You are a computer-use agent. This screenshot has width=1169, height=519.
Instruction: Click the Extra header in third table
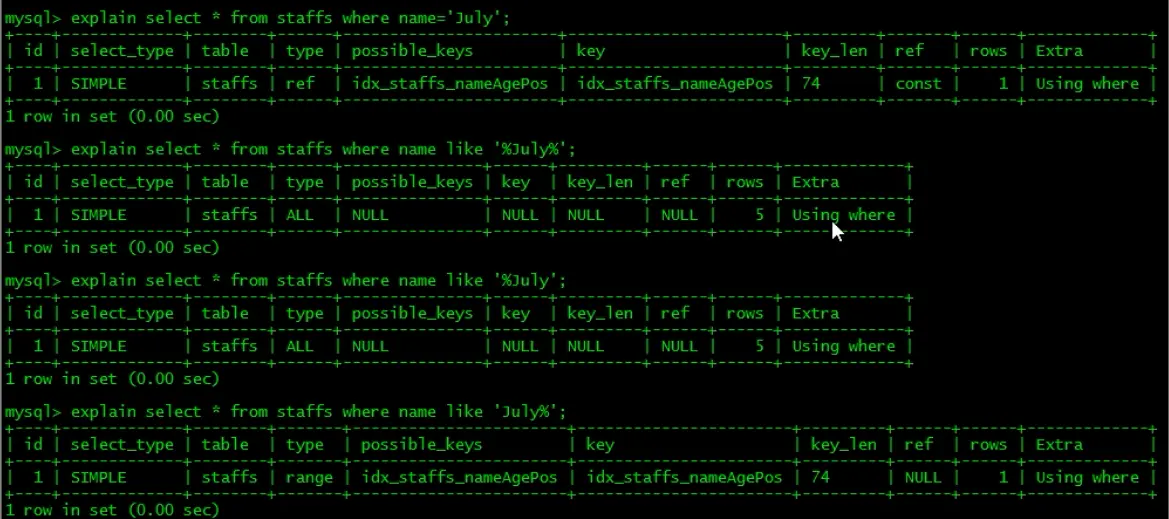tap(815, 313)
